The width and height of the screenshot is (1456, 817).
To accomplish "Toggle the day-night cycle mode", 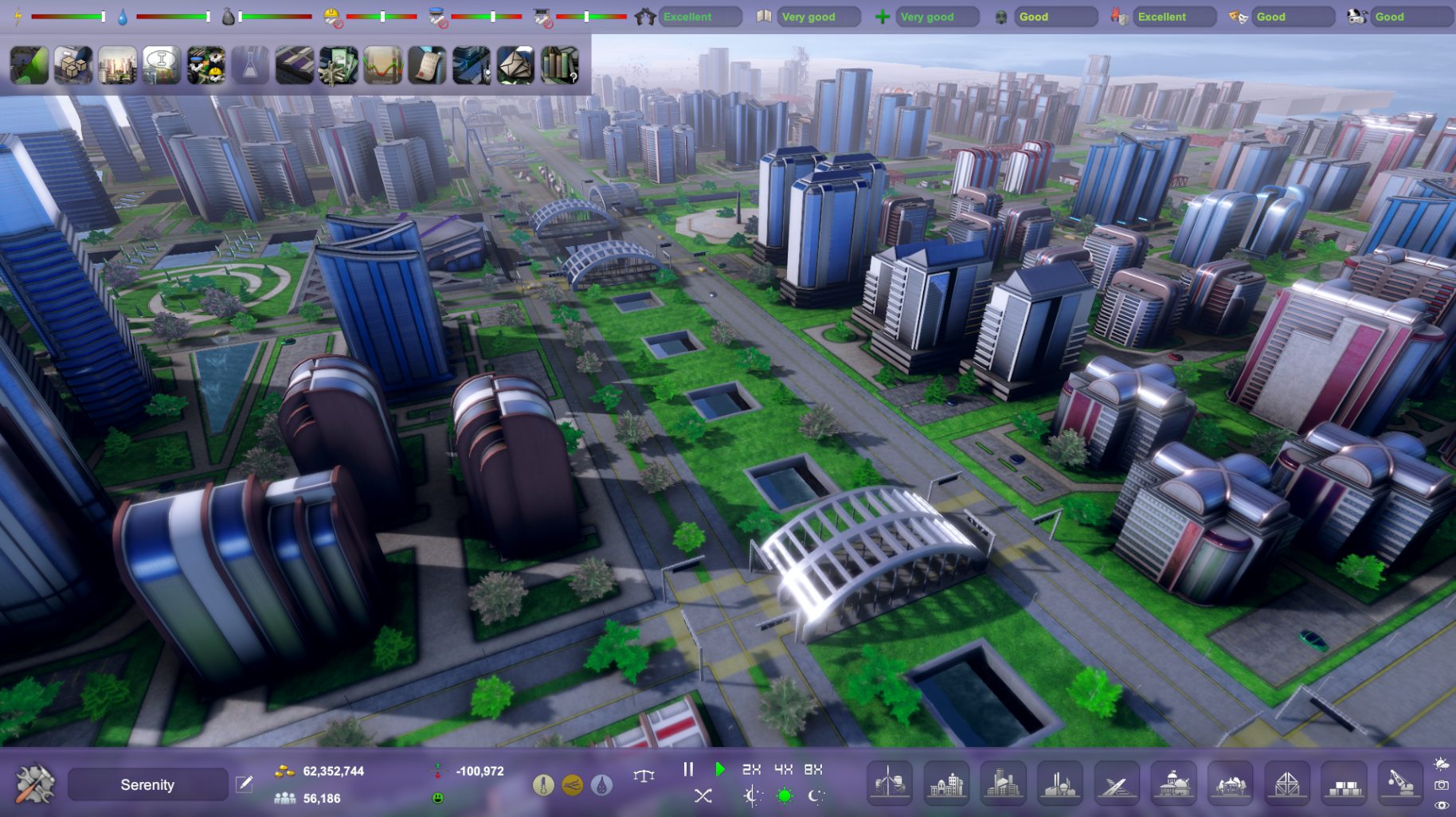I will [752, 795].
